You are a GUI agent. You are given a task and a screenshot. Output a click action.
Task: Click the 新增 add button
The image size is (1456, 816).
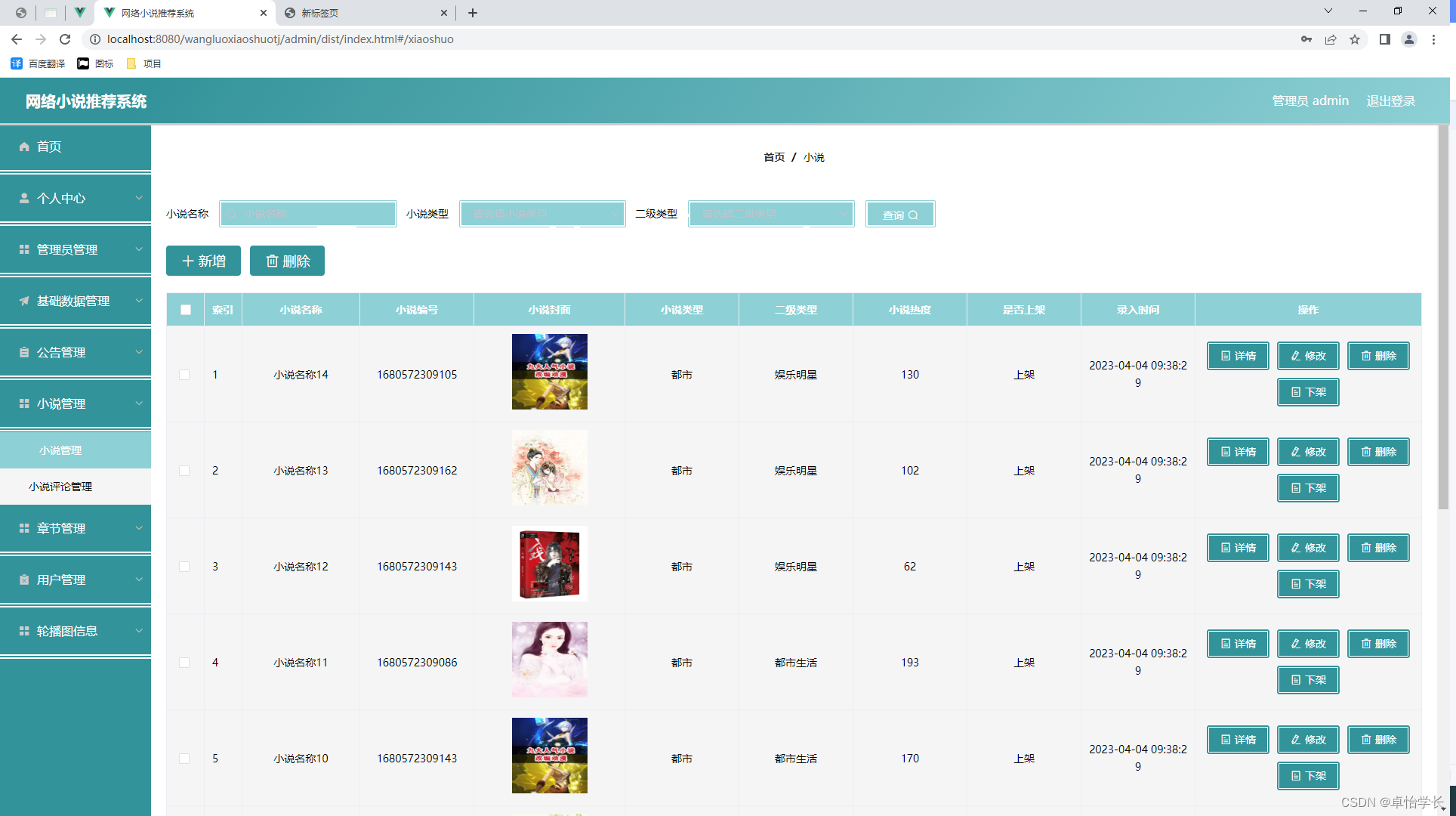pos(203,261)
